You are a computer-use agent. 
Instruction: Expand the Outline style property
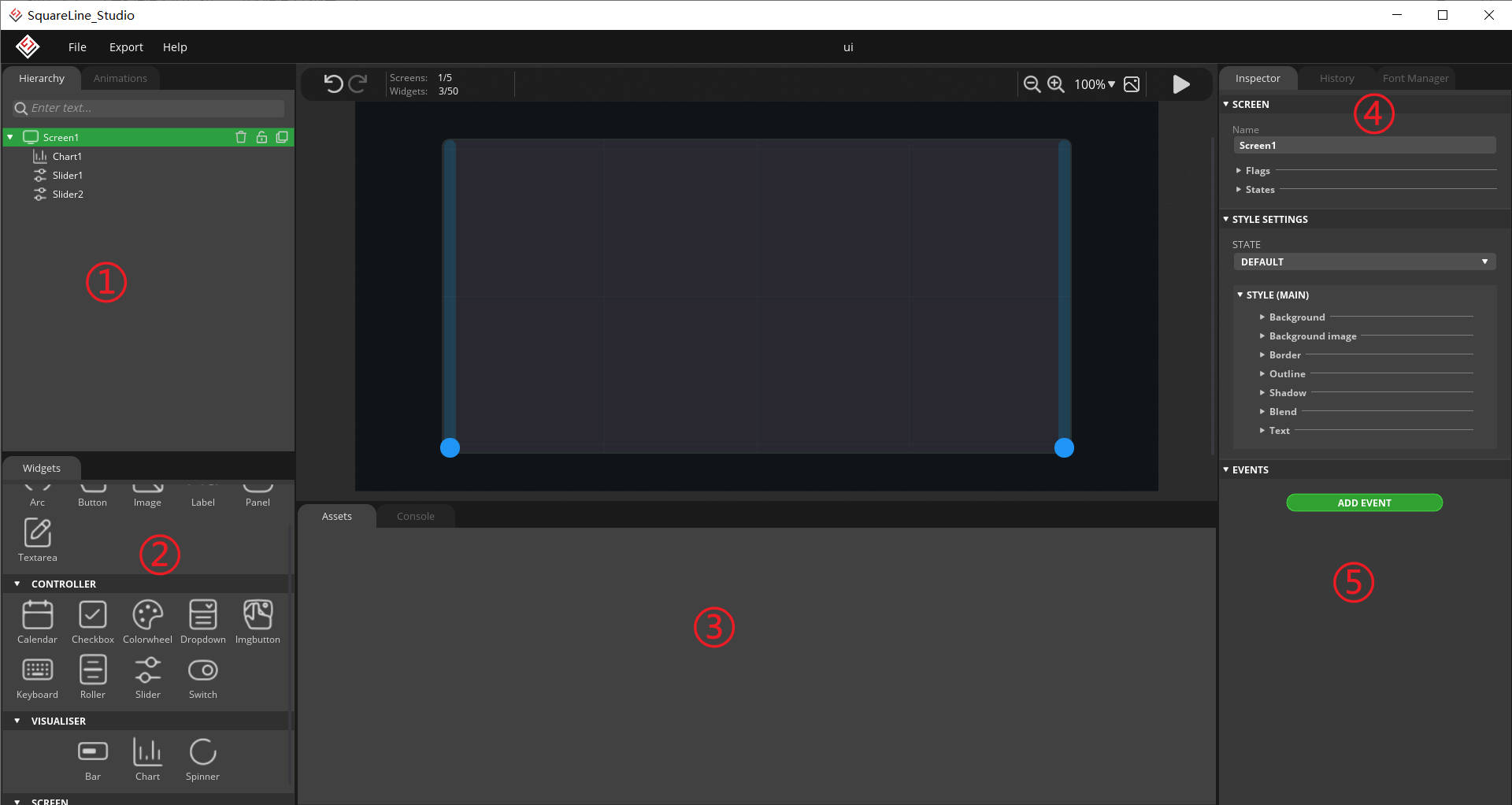point(1262,373)
